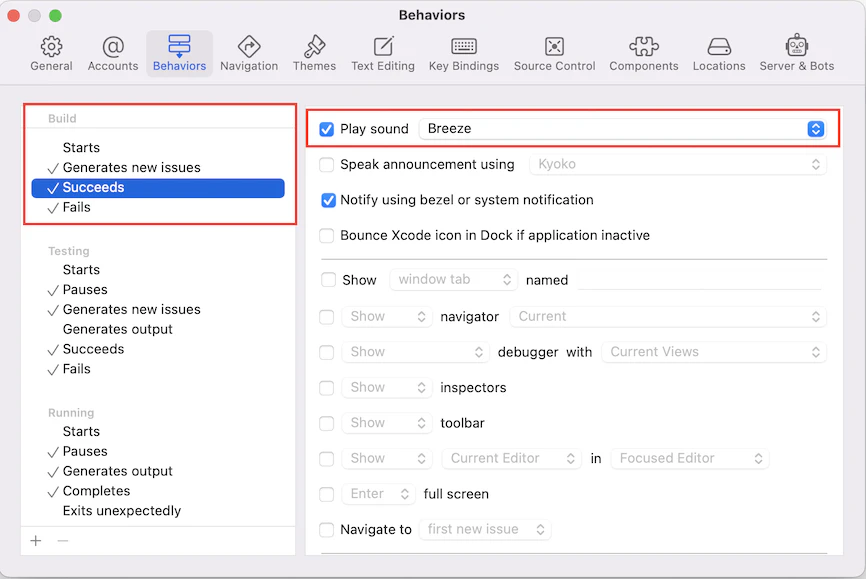Enable the Current Editor row checkbox
The image size is (866, 579).
(x=326, y=459)
